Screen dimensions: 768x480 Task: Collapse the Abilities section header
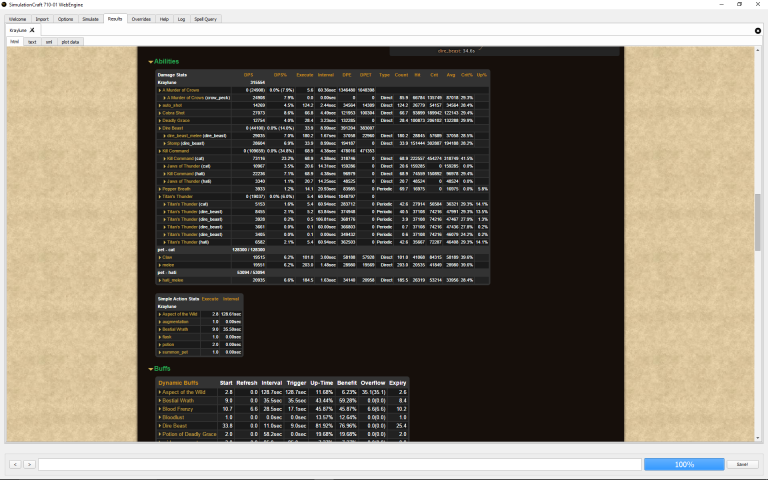point(166,62)
